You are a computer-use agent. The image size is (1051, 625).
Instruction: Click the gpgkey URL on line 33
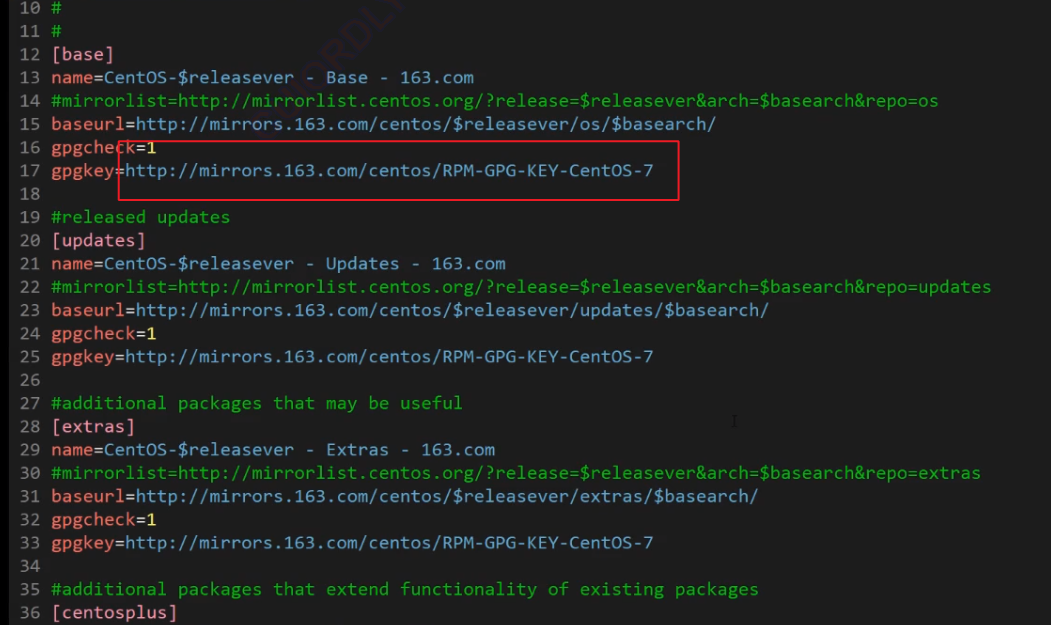point(389,543)
